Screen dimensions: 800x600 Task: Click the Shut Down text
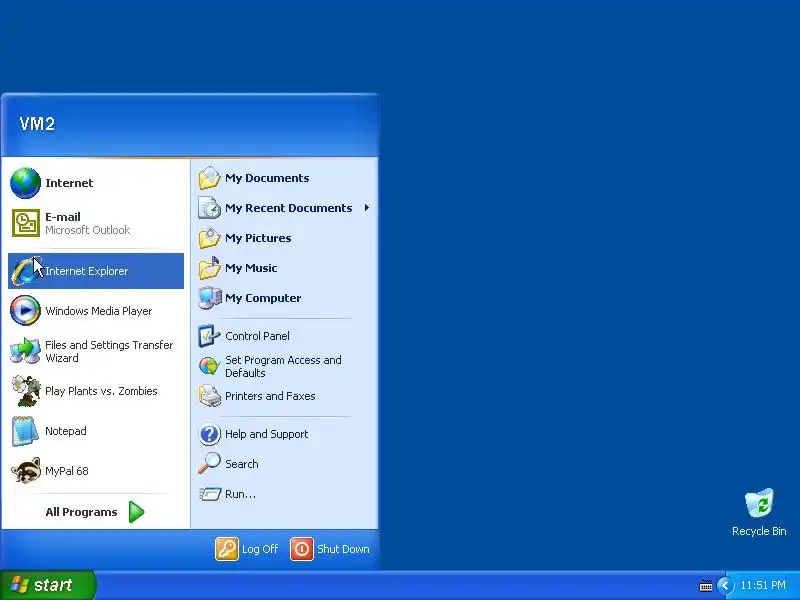pos(343,549)
